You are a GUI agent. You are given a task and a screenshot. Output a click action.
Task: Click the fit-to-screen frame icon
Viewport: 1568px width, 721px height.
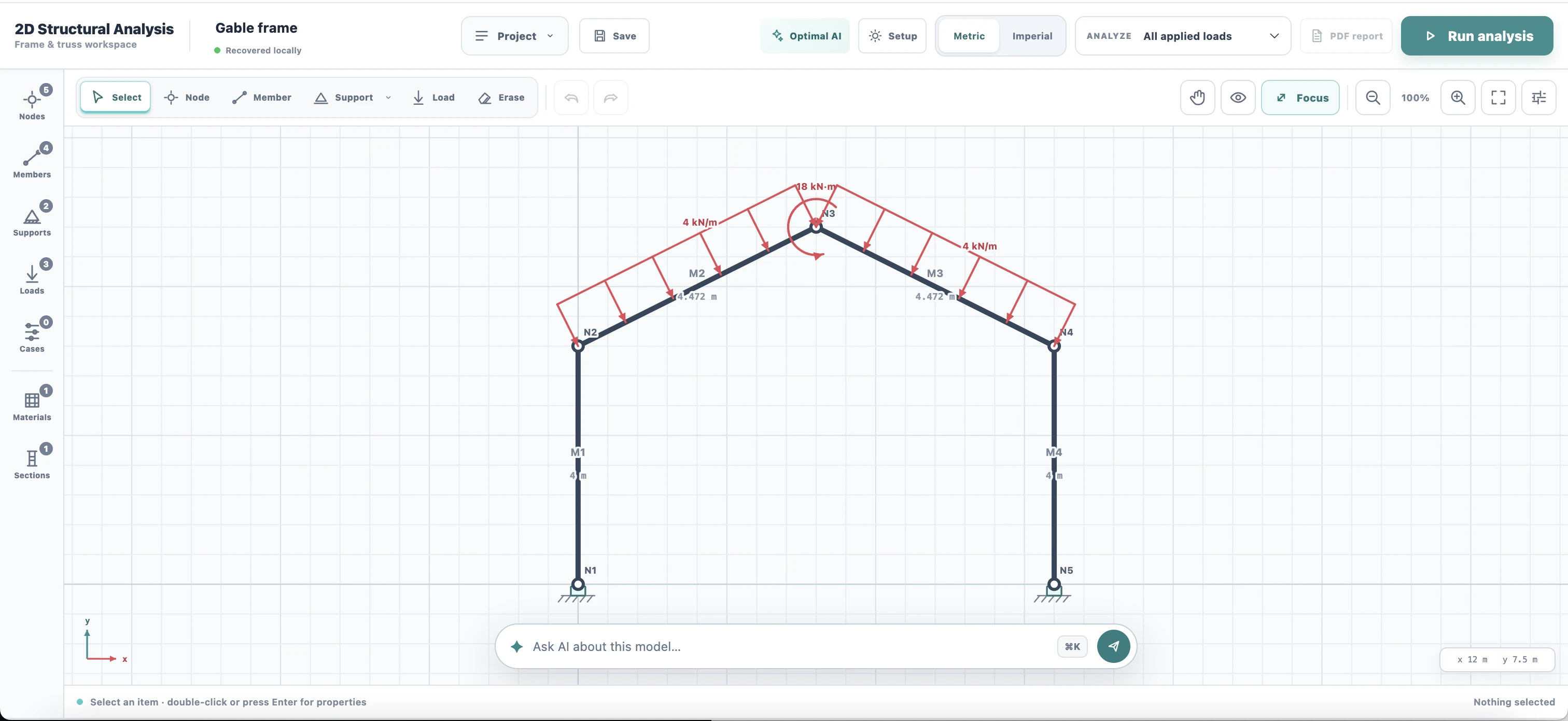(1499, 98)
